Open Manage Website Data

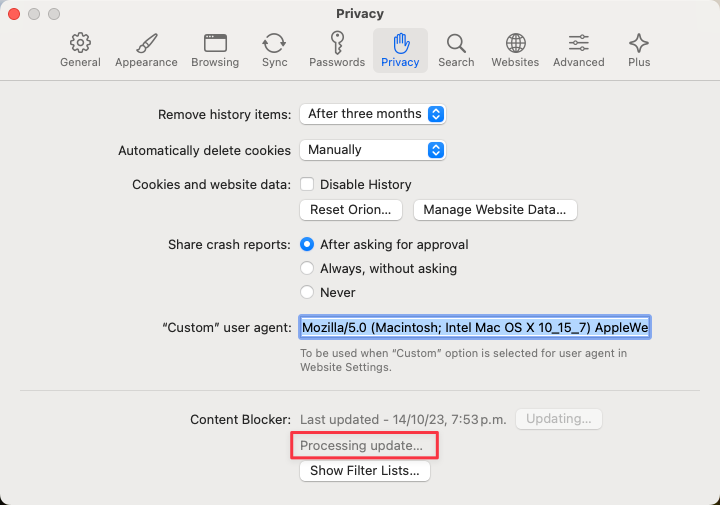pos(495,210)
